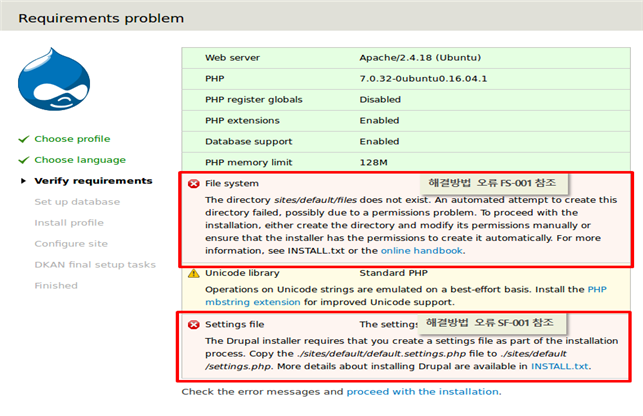Select the DKAN final setup tasks step

95,265
